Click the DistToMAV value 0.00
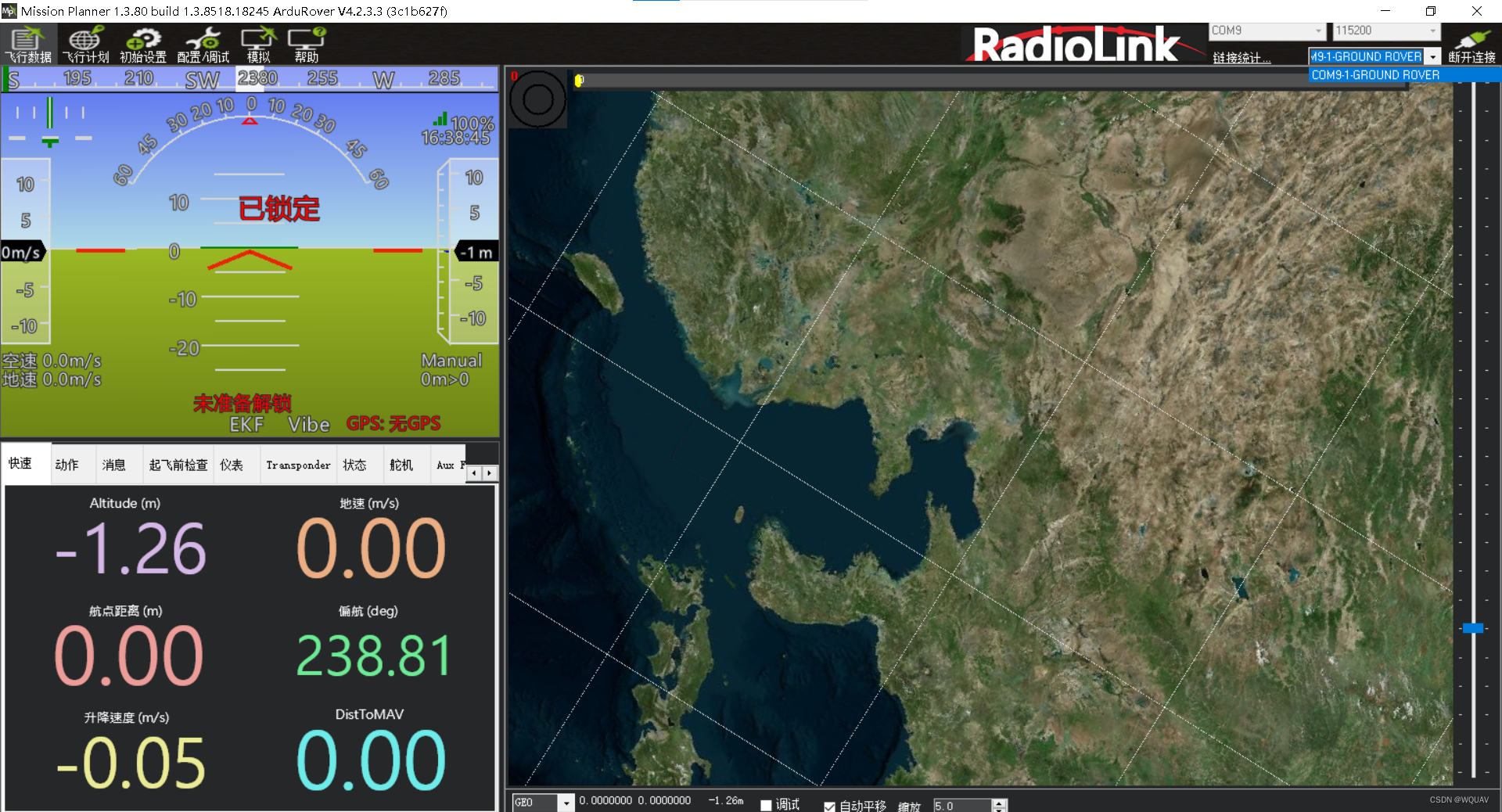The image size is (1502, 812). (372, 760)
